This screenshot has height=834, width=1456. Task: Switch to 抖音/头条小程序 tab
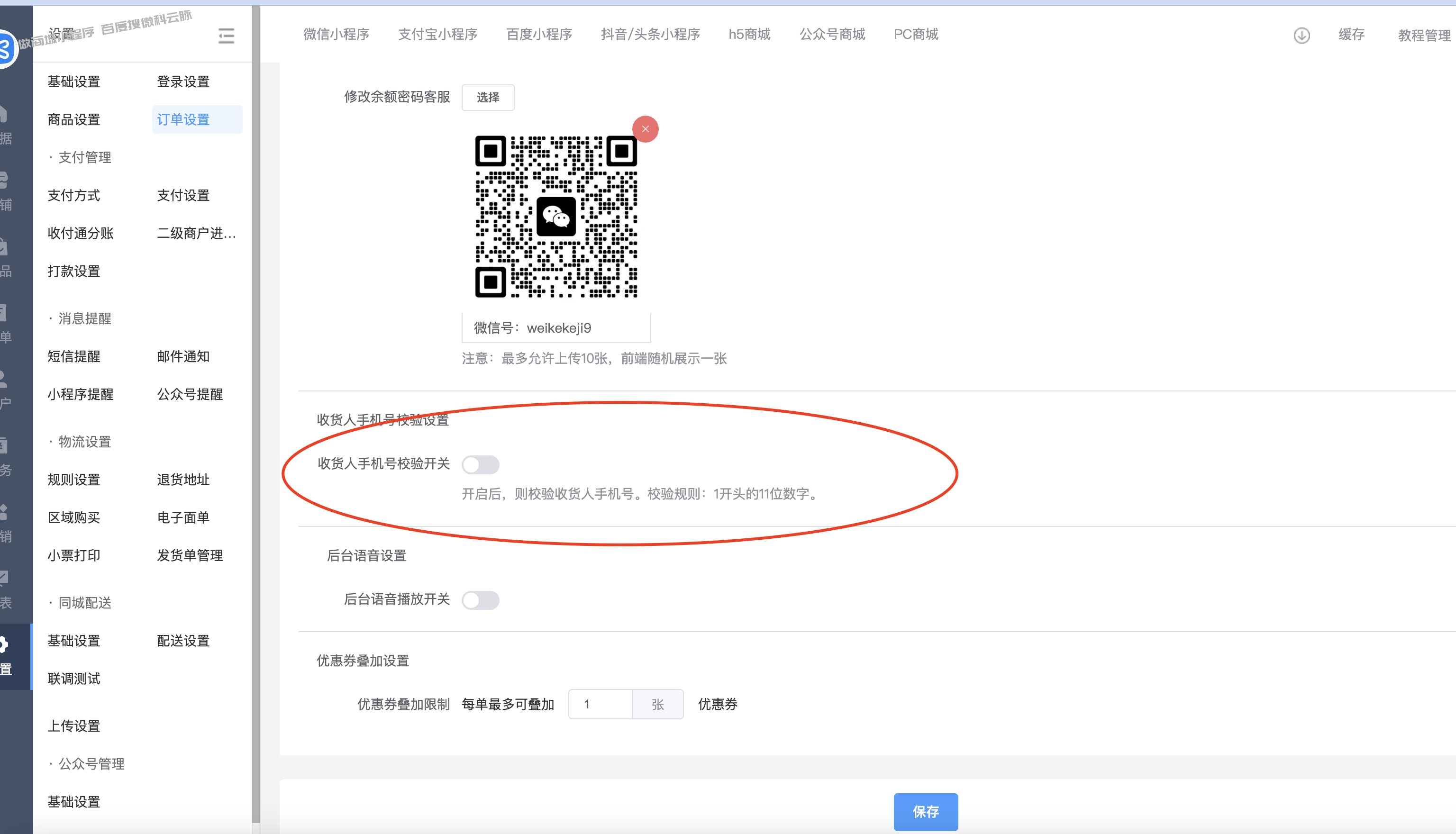coord(650,35)
